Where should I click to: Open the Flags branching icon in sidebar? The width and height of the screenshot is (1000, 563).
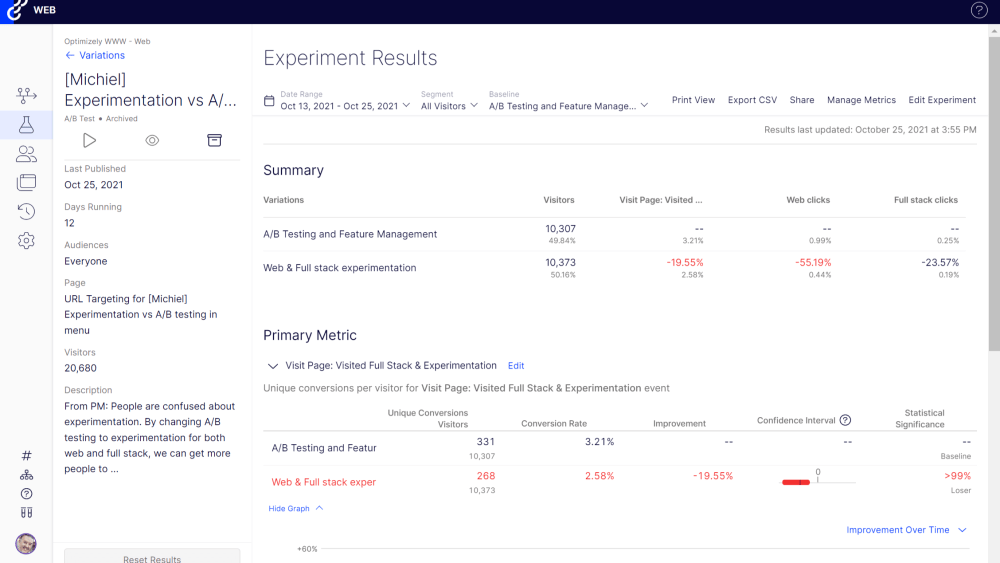tap(26, 96)
